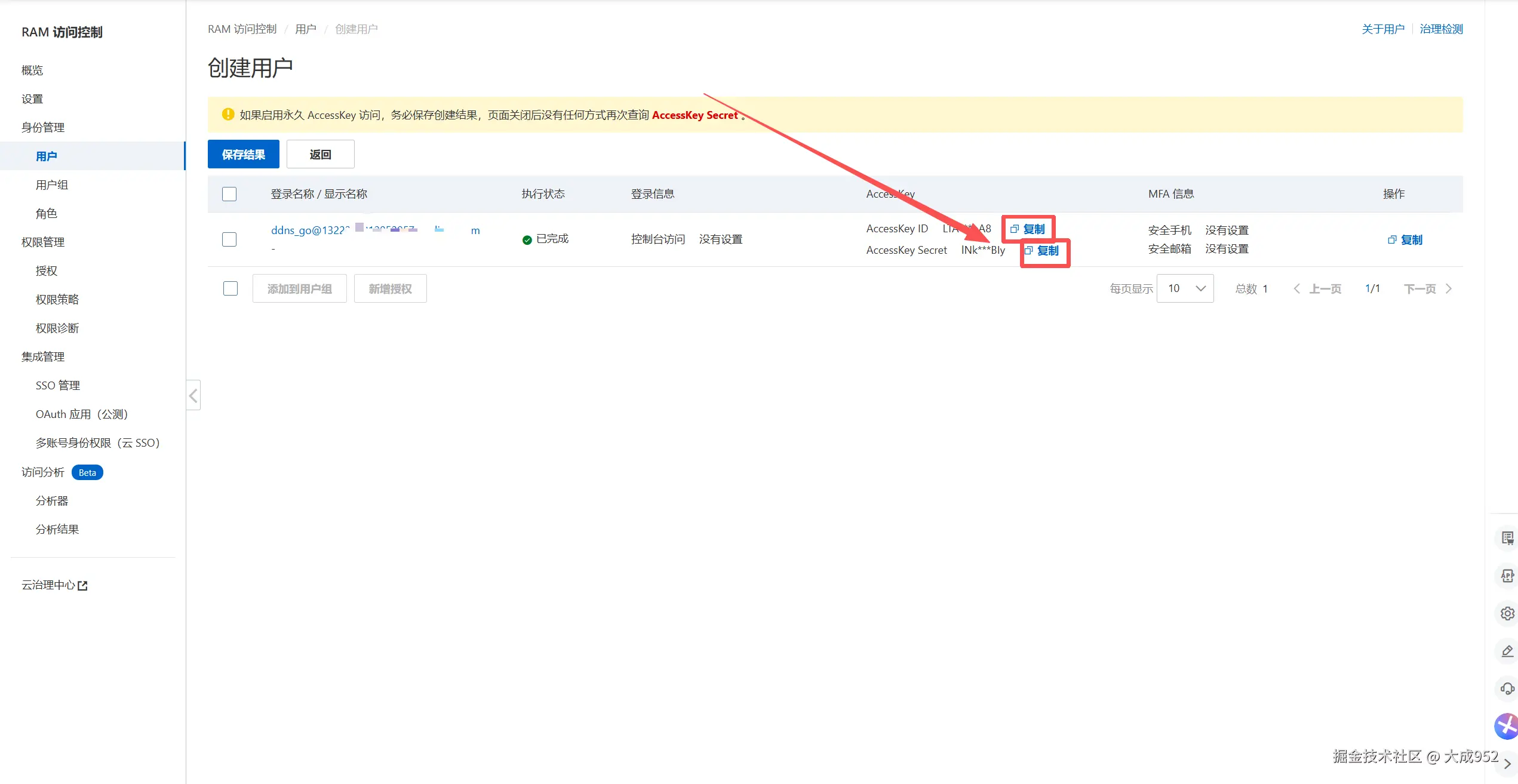Open 权限策略 sidebar item
Screen dimensions: 1518x784
tap(57, 300)
